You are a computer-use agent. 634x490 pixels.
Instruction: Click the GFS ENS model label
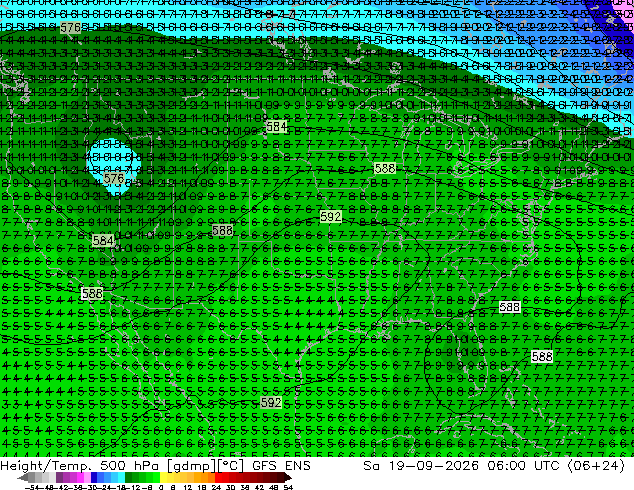pyautogui.click(x=281, y=465)
